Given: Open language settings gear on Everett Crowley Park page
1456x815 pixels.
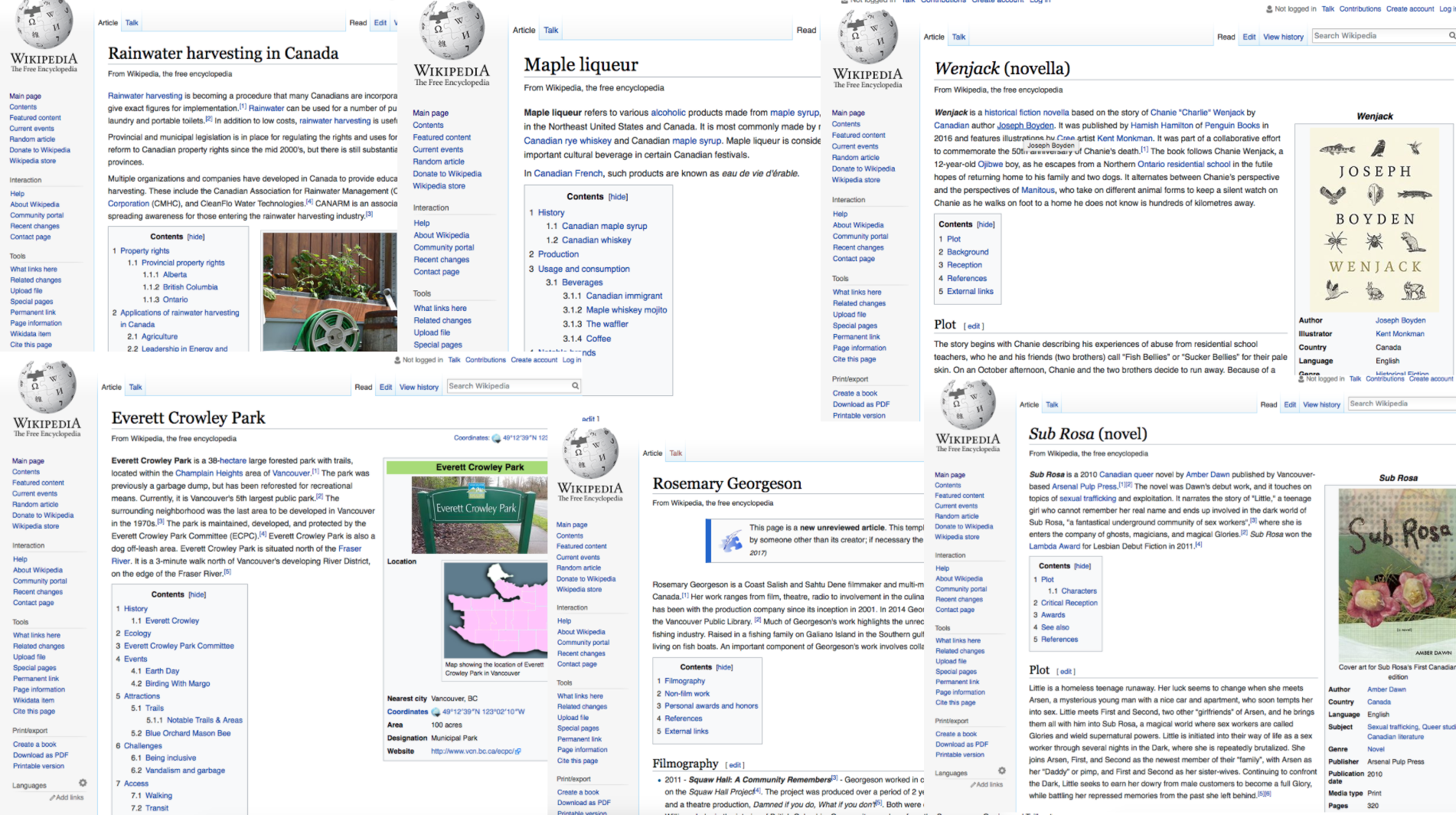Looking at the screenshot, I should coord(83,783).
